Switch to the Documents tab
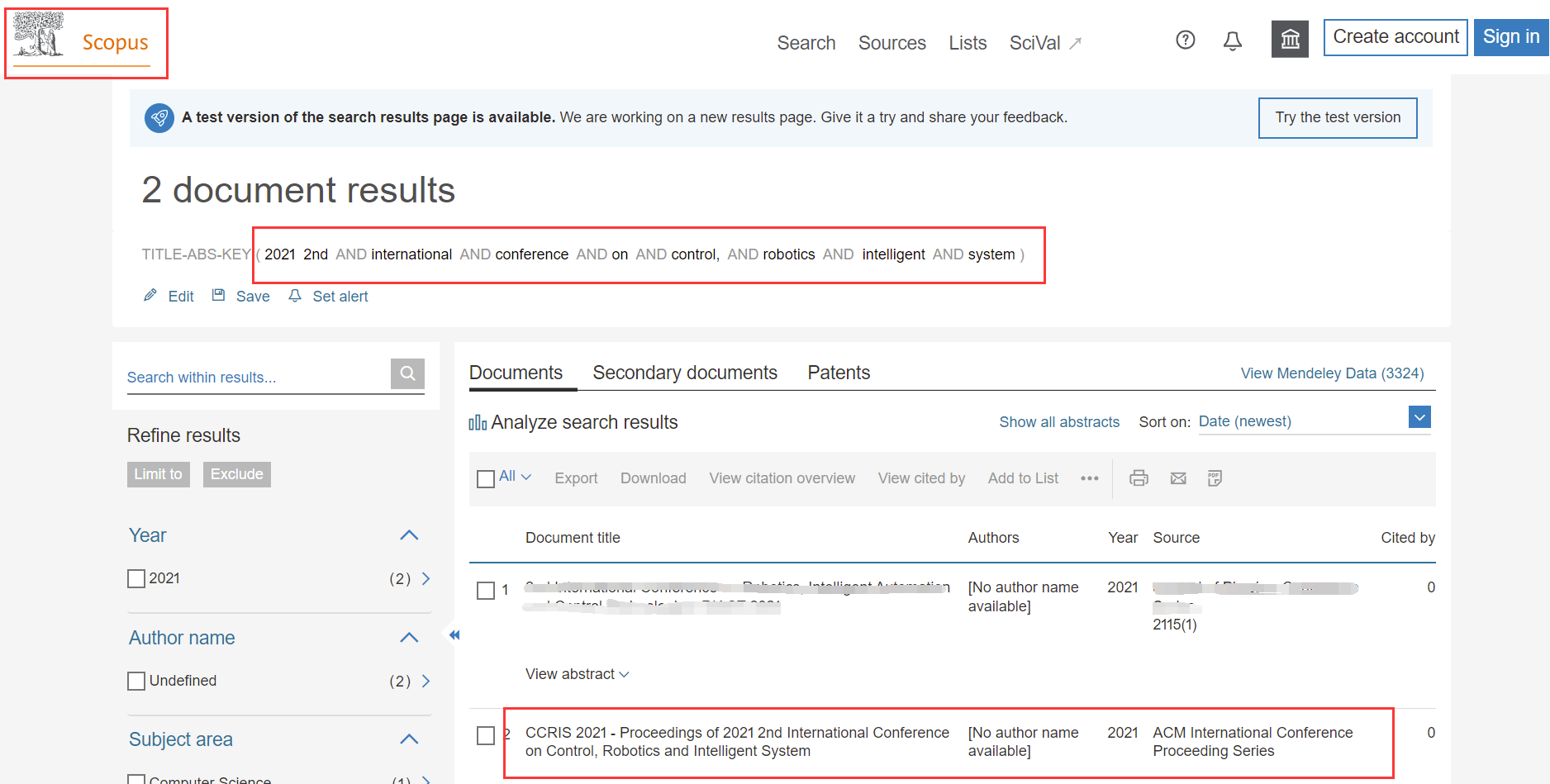The height and width of the screenshot is (784, 1550). click(x=516, y=373)
